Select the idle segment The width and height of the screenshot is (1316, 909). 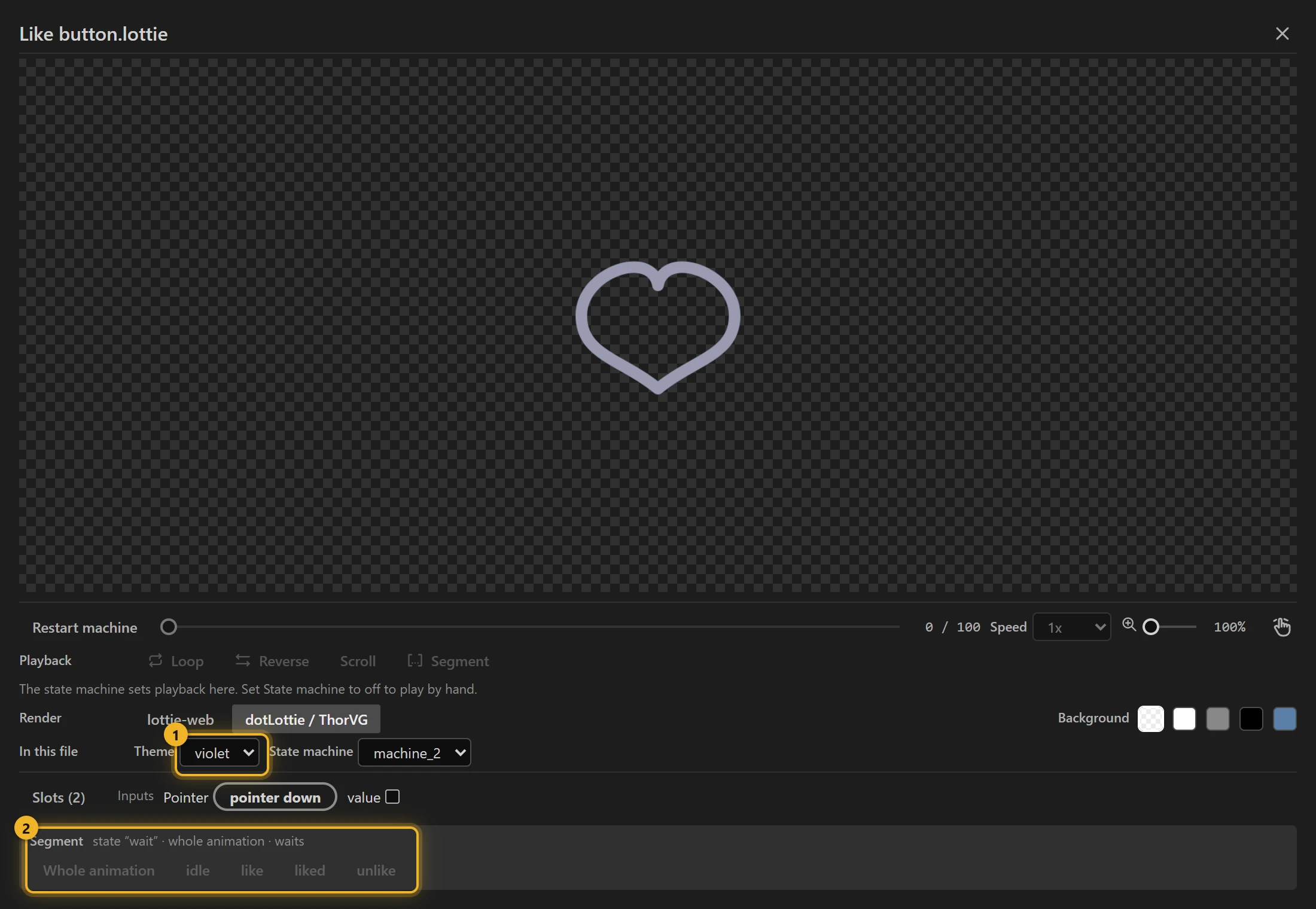197,870
